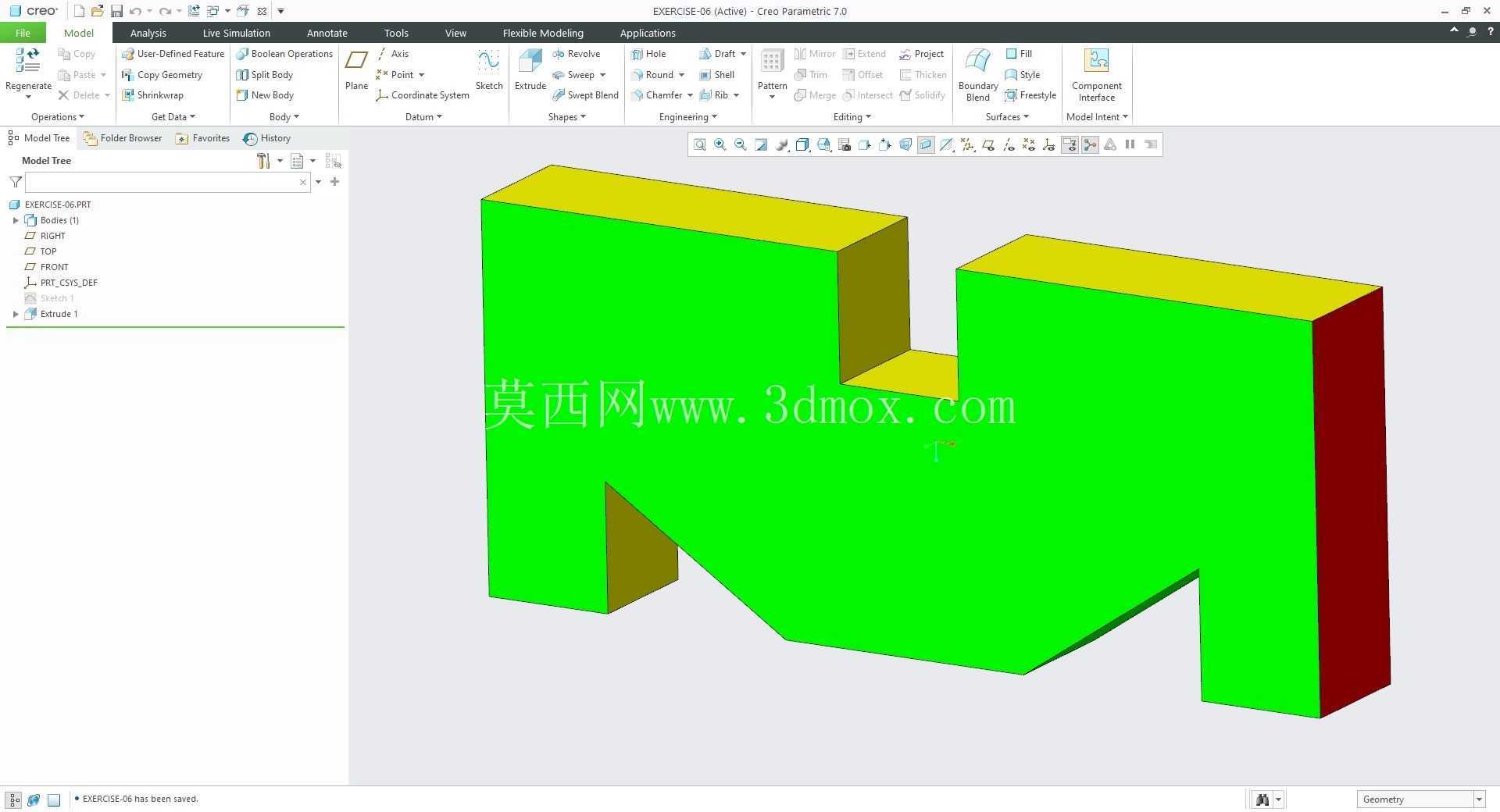Click the Open file icon
This screenshot has width=1500, height=812.
pos(98,11)
